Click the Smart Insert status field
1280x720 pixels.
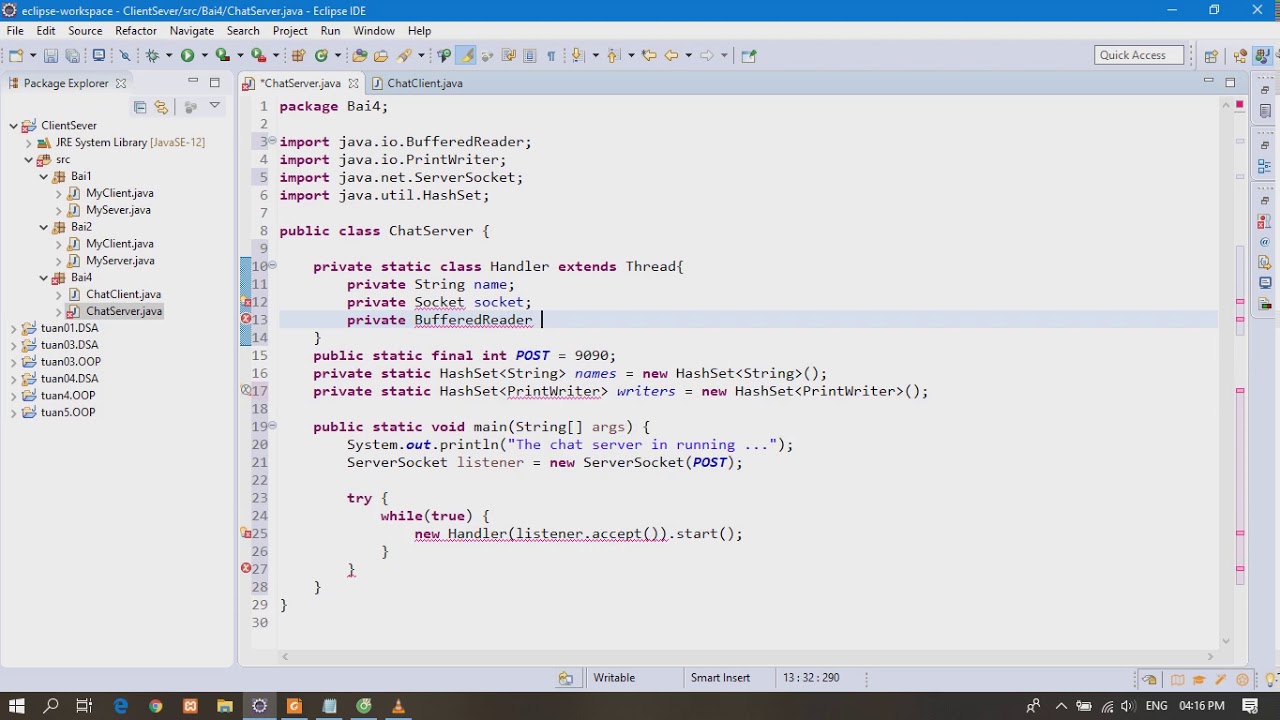pos(720,677)
